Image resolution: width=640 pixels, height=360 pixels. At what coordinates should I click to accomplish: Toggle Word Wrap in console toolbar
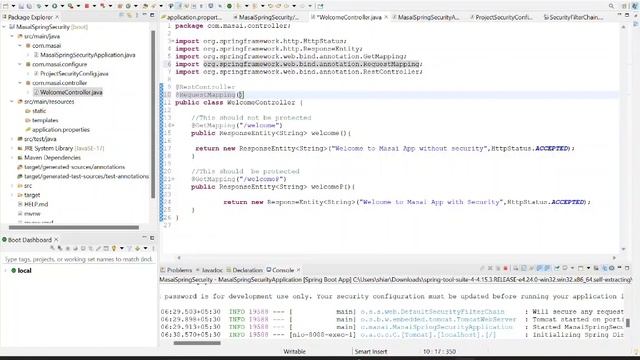tap(531, 268)
